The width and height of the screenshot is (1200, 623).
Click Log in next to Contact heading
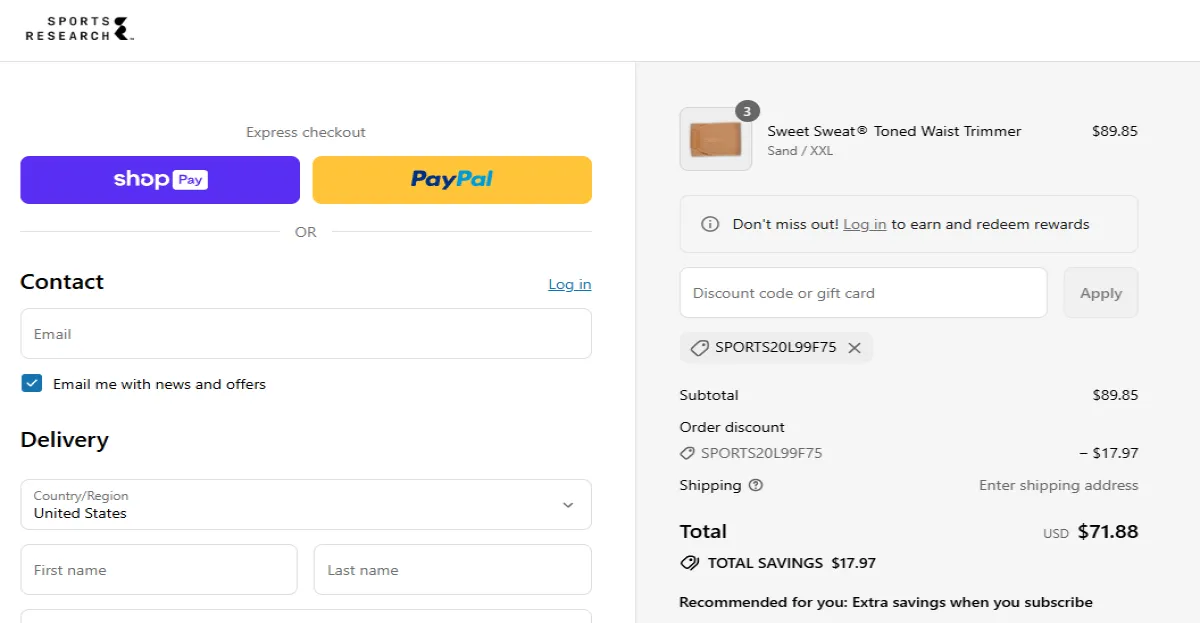tap(569, 284)
